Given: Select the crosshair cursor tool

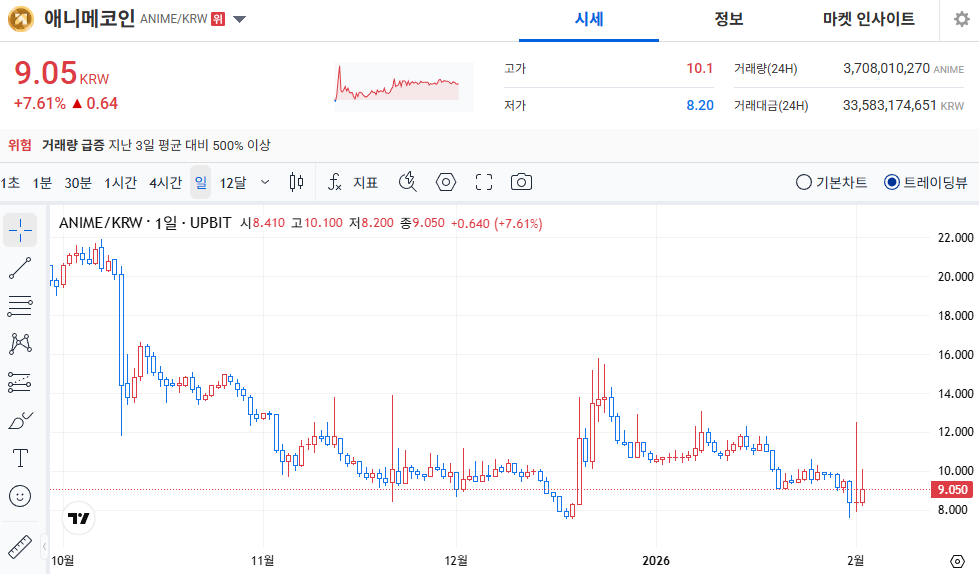Looking at the screenshot, I should (20, 230).
